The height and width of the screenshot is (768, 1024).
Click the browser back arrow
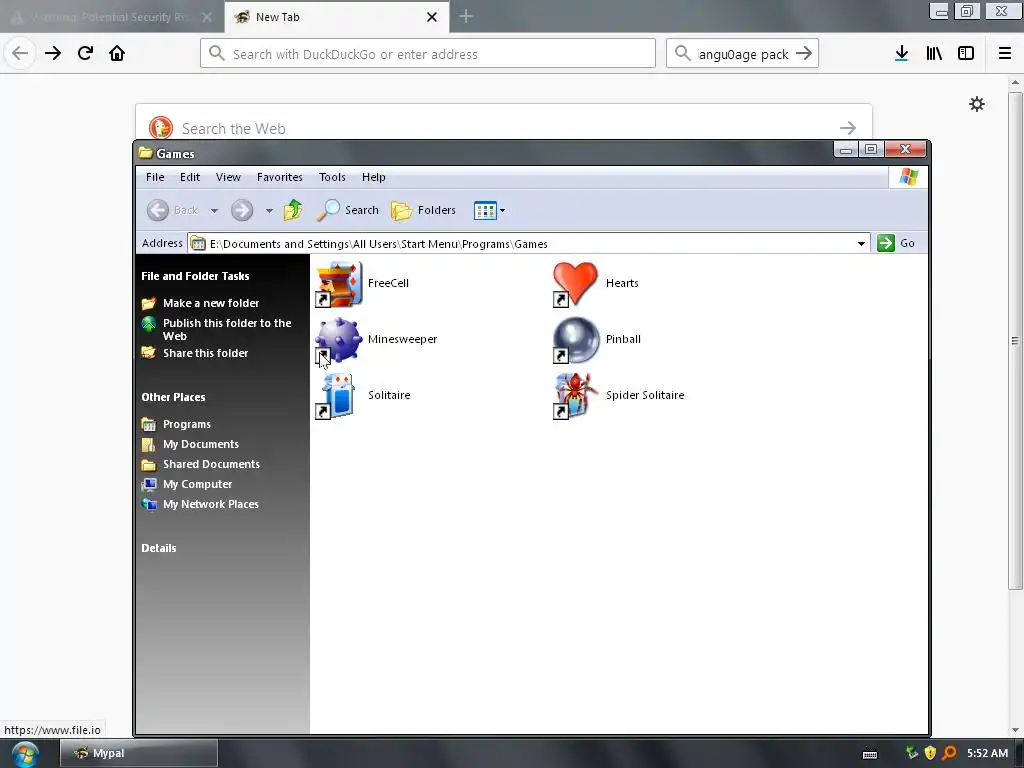(x=20, y=53)
